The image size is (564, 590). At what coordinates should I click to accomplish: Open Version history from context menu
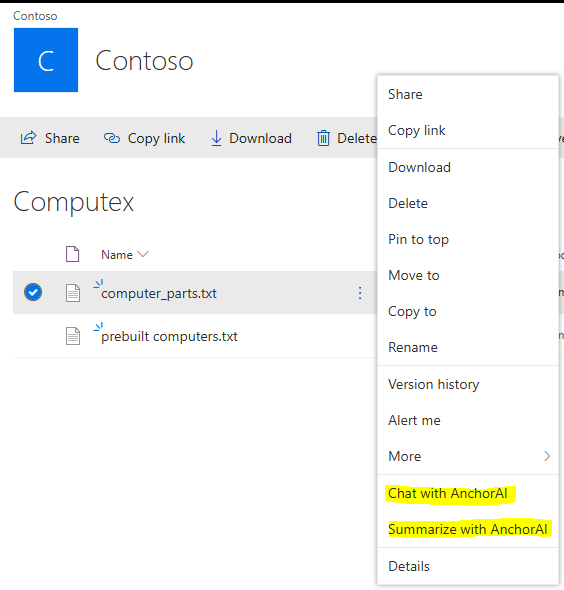click(468, 385)
